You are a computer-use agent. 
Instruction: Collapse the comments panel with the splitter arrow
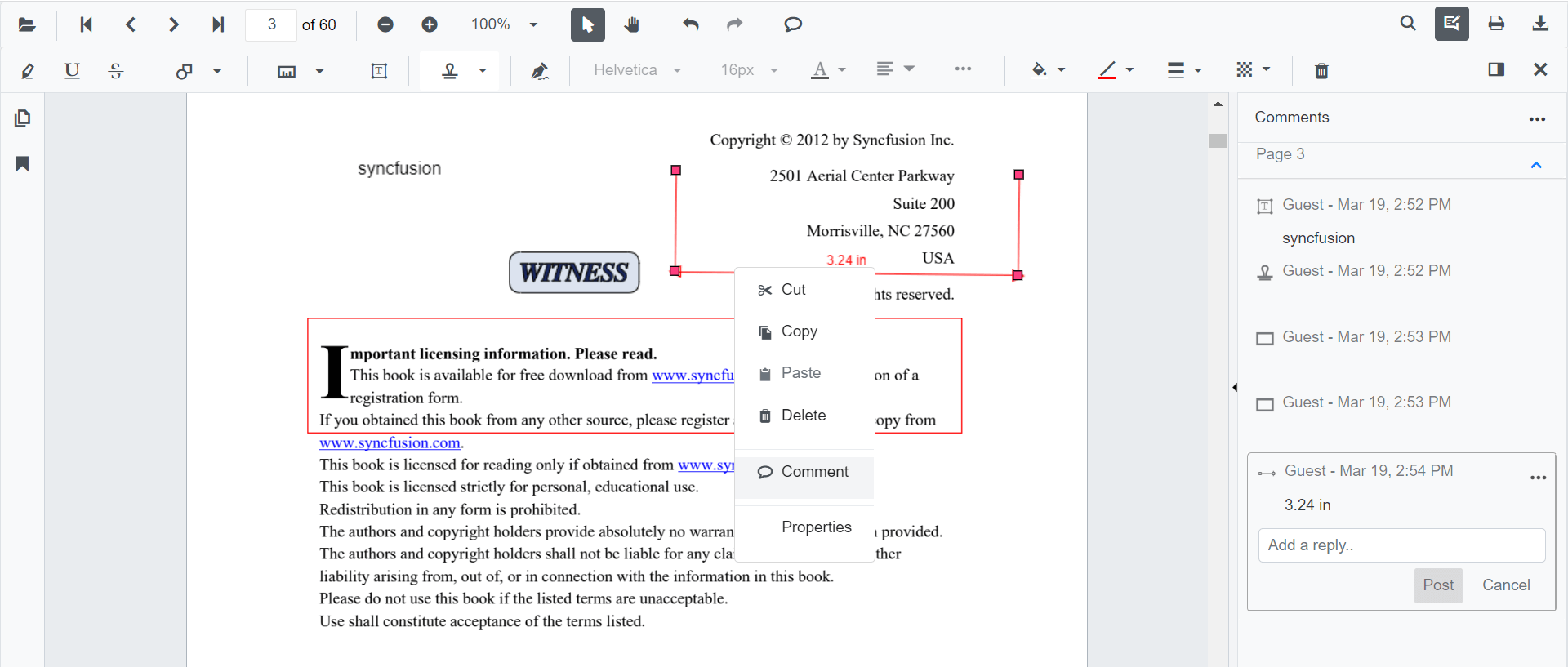click(x=1235, y=387)
